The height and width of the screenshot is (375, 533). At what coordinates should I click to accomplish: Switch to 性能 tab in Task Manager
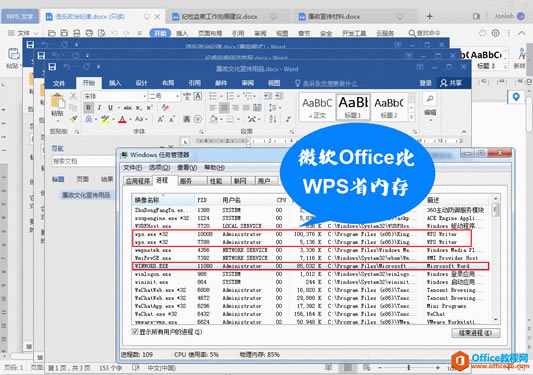pos(216,181)
